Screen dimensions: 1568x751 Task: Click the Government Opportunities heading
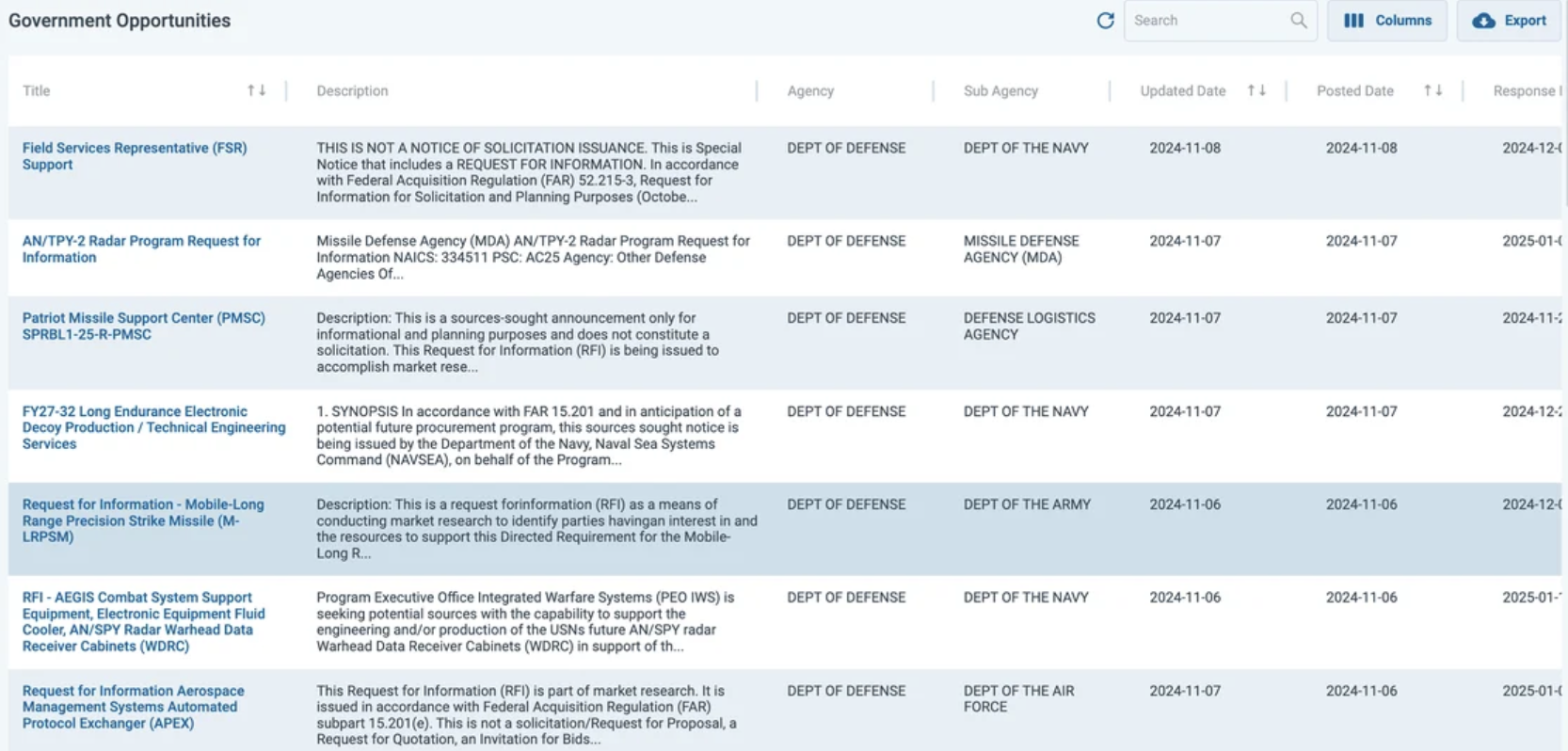click(x=120, y=21)
